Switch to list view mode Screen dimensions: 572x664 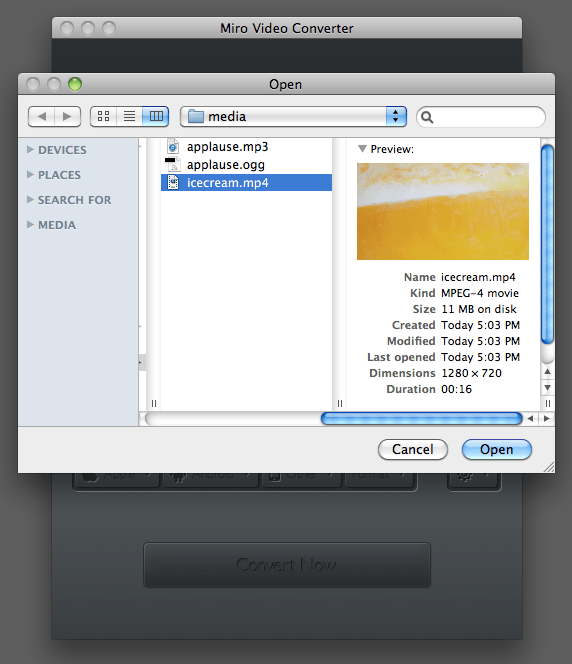coord(130,116)
